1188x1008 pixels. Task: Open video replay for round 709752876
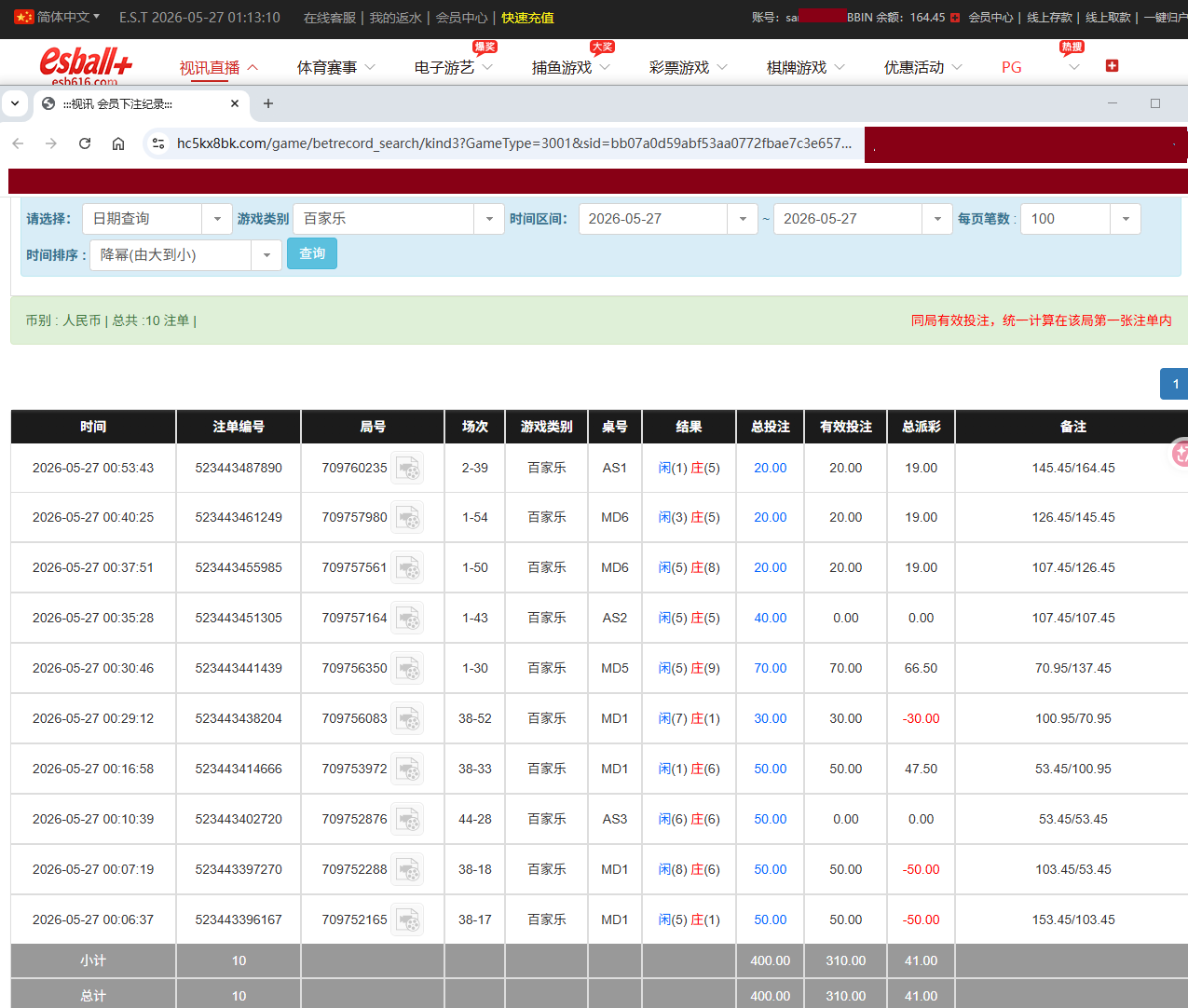[x=407, y=819]
